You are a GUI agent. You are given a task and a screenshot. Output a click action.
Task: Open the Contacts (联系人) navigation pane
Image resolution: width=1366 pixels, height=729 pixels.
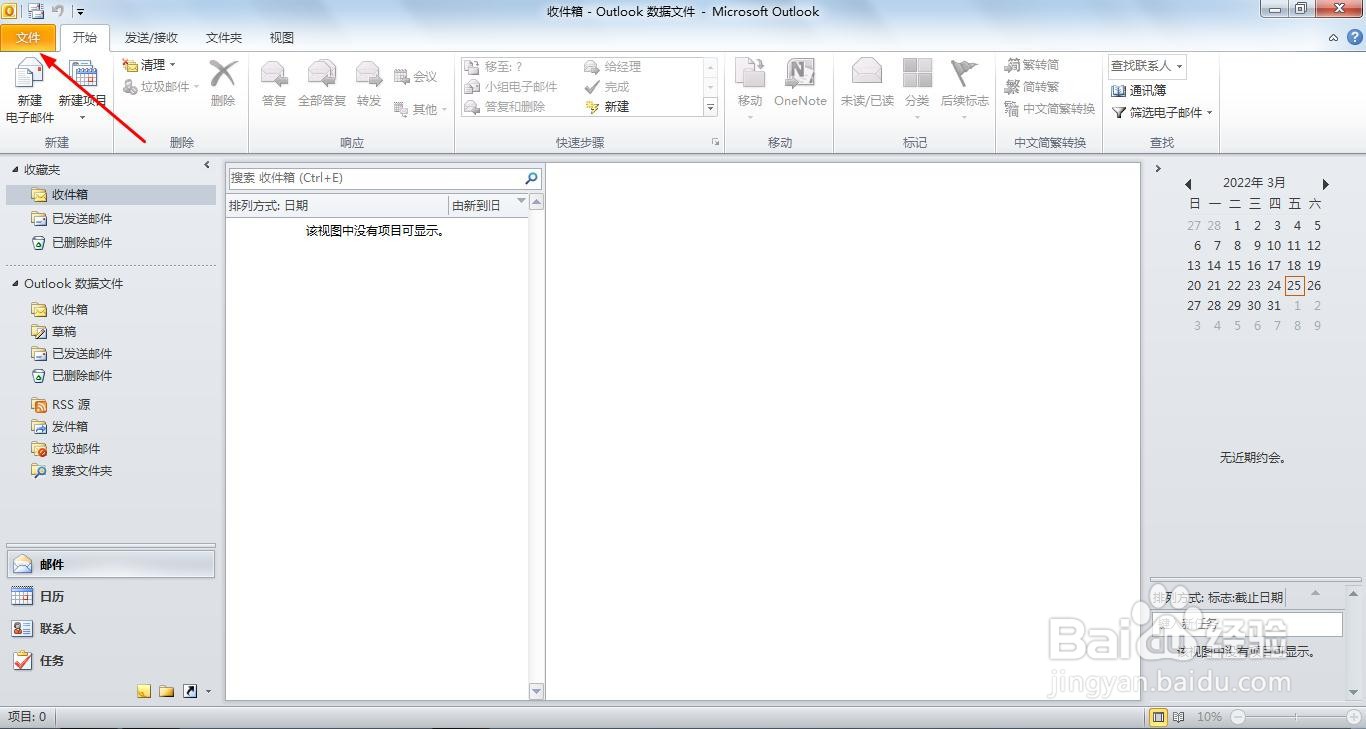(110, 628)
